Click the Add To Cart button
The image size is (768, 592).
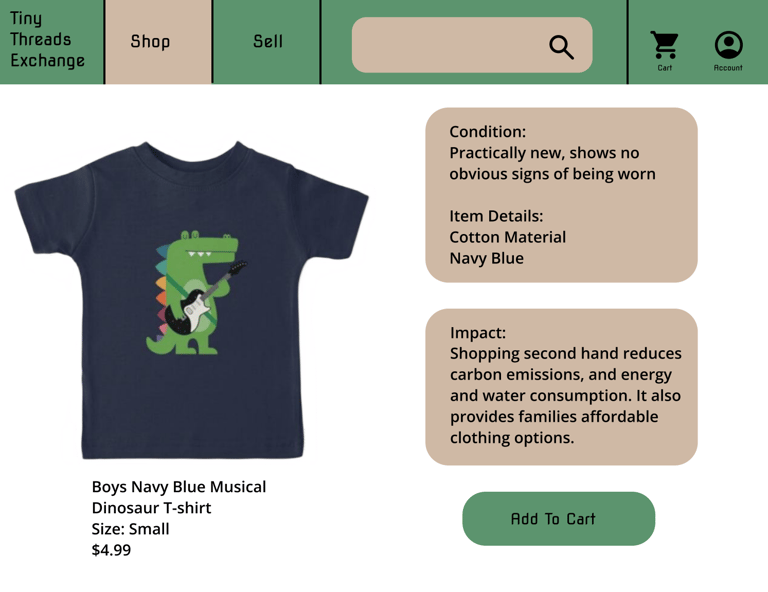(x=558, y=519)
